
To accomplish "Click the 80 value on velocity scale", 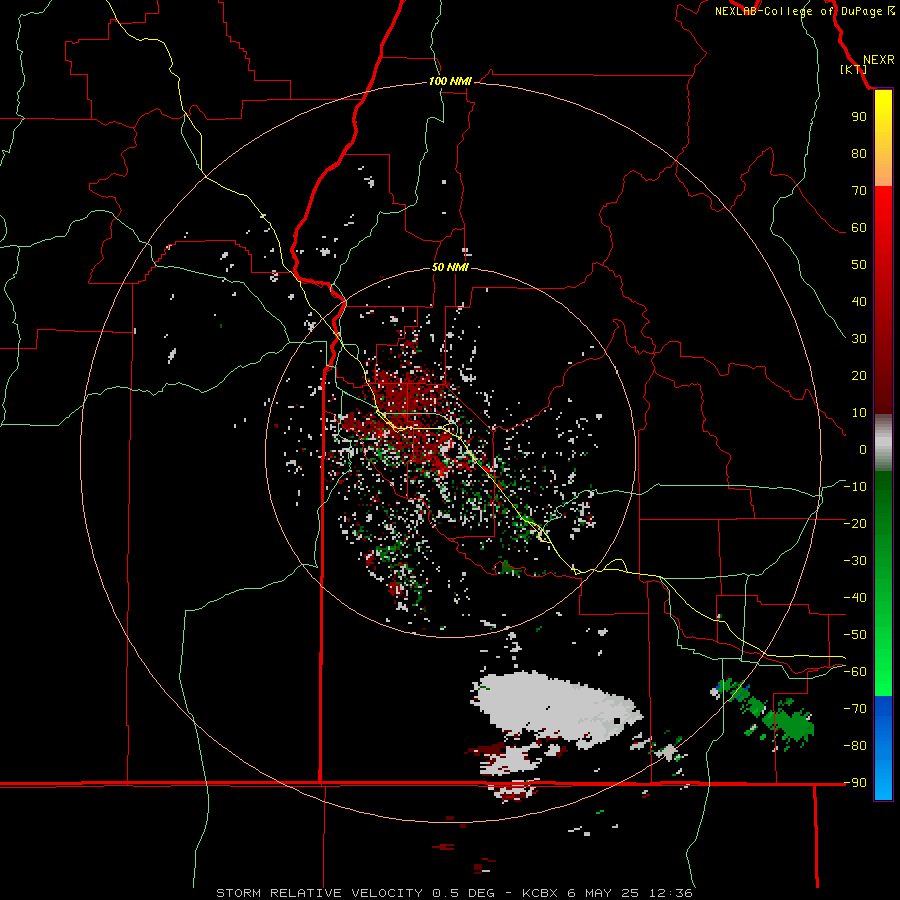I will coord(859,153).
